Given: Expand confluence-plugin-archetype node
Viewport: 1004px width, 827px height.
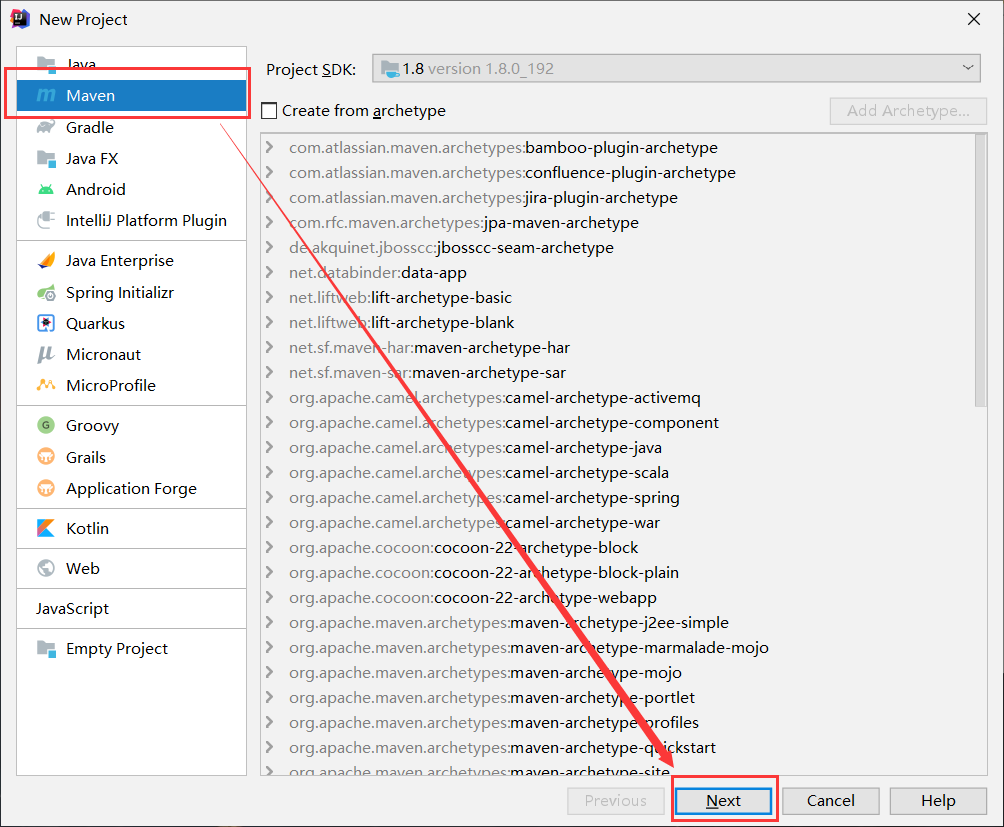Looking at the screenshot, I should tap(270, 172).
